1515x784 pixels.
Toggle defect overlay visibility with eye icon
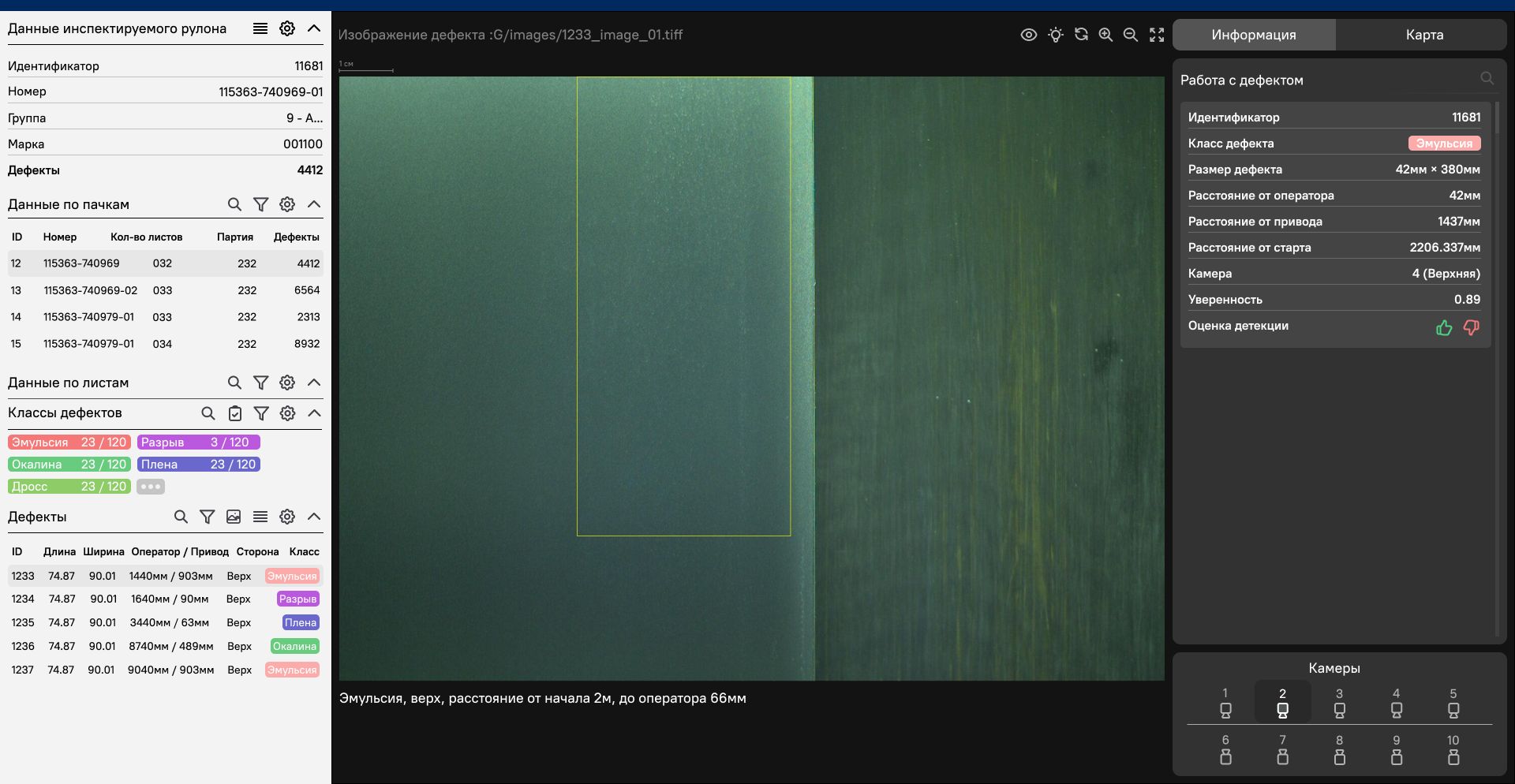pyautogui.click(x=1029, y=35)
